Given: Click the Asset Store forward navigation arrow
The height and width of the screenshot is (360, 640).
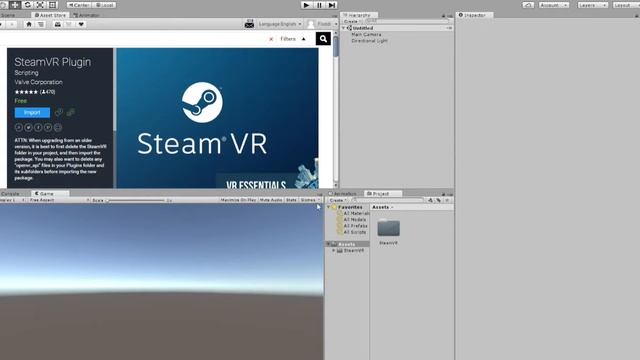Looking at the screenshot, I should [12, 24].
